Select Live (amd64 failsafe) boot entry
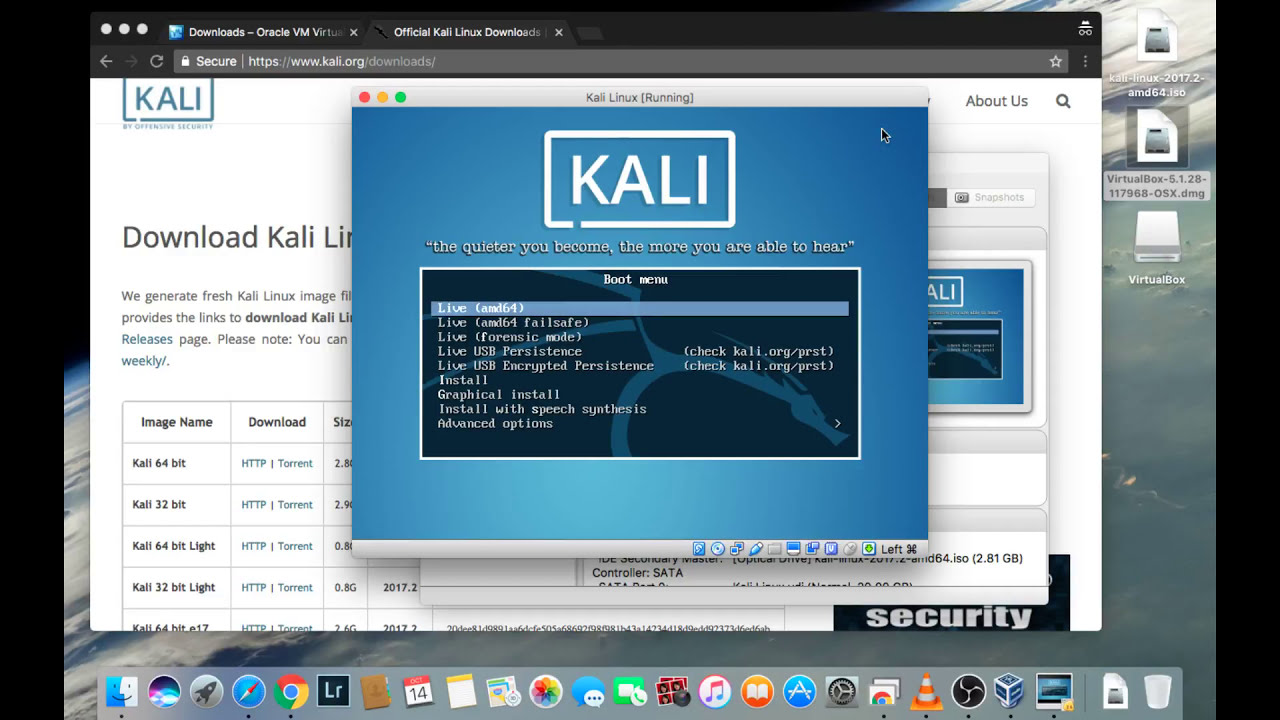The height and width of the screenshot is (720, 1280). 640,323
